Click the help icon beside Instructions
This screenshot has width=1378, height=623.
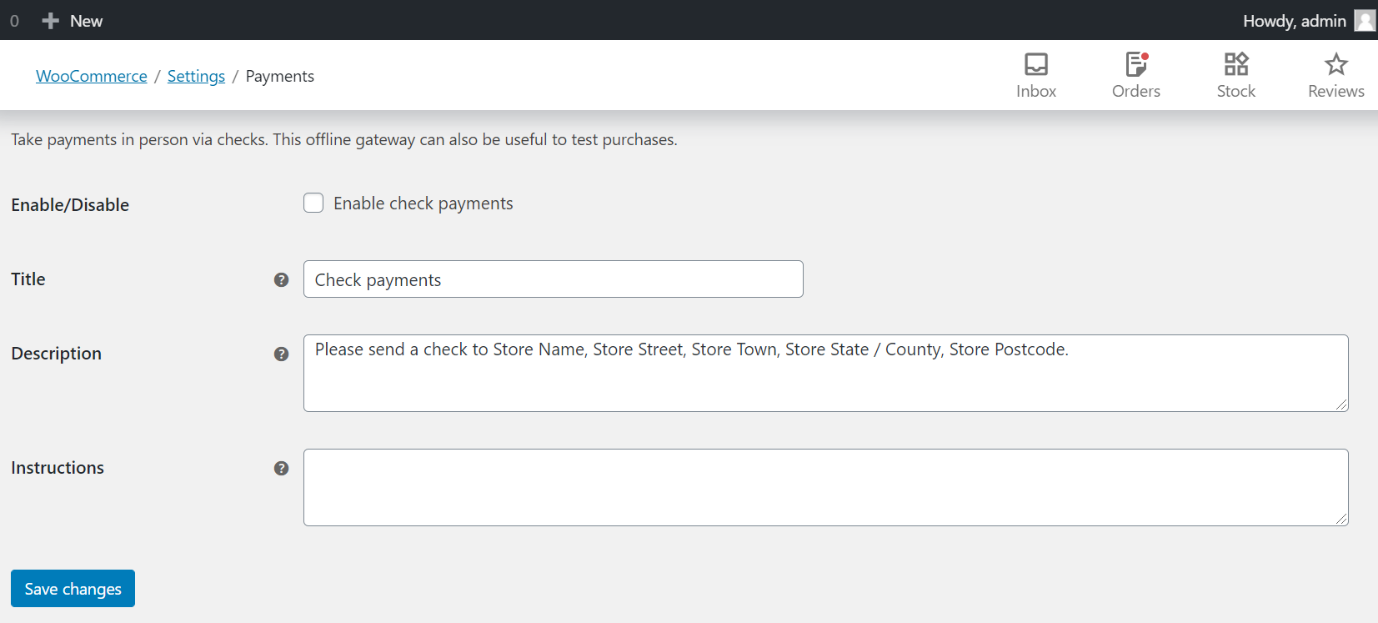pos(281,468)
